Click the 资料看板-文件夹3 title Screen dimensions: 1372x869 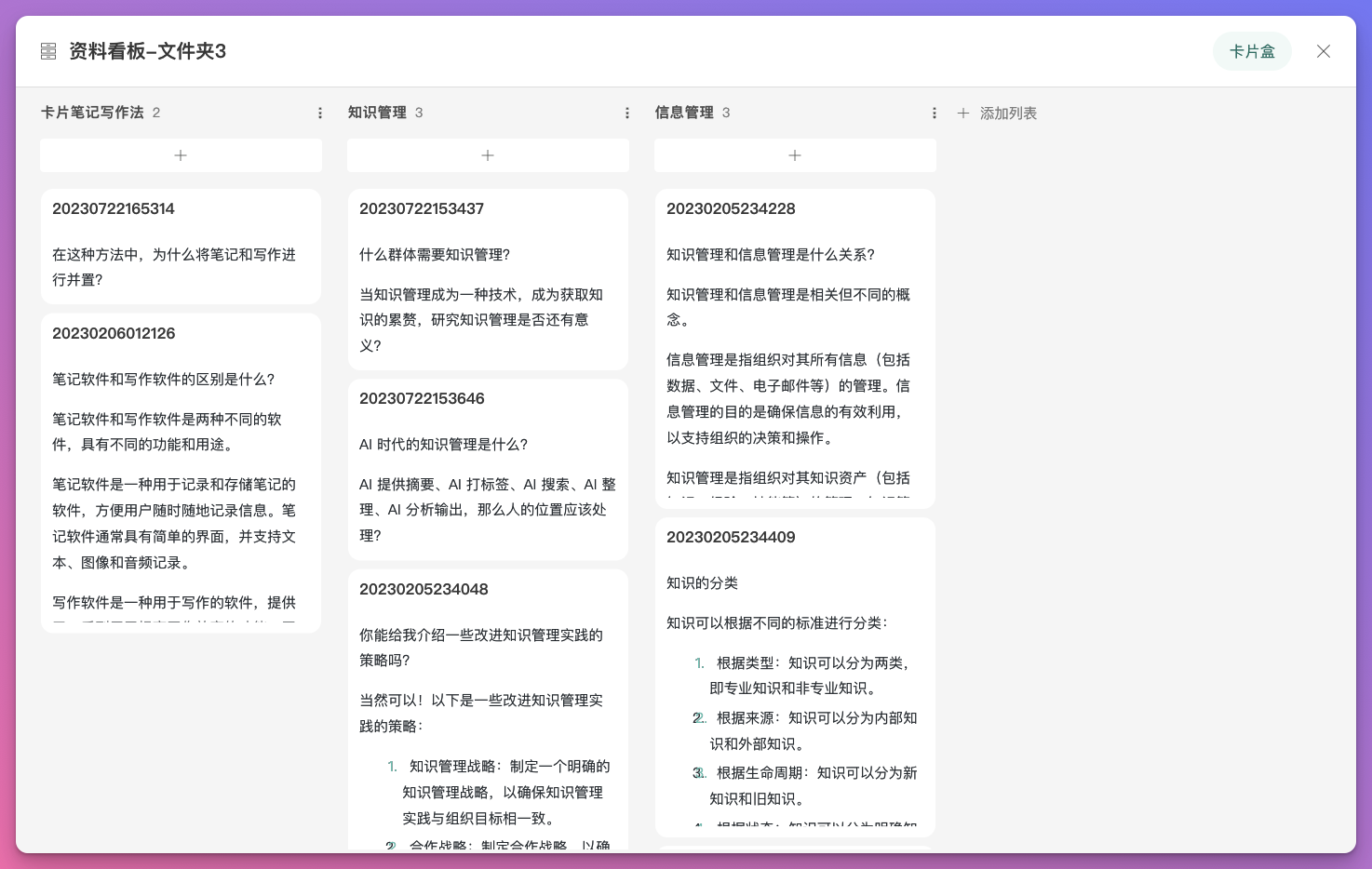(x=147, y=51)
